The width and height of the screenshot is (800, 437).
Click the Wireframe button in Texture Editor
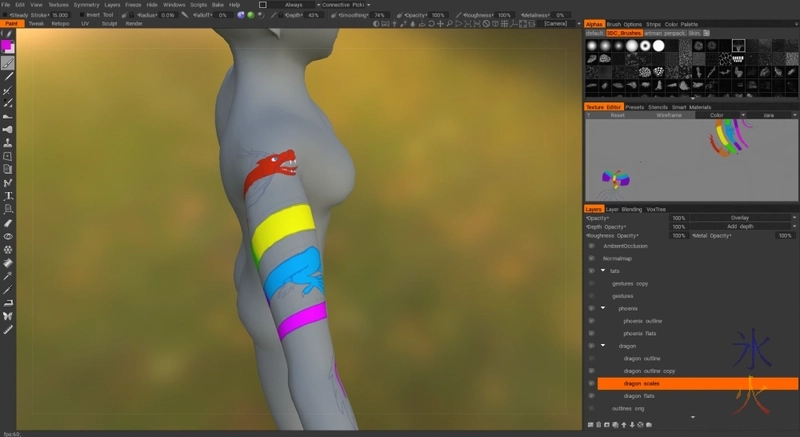pos(668,115)
